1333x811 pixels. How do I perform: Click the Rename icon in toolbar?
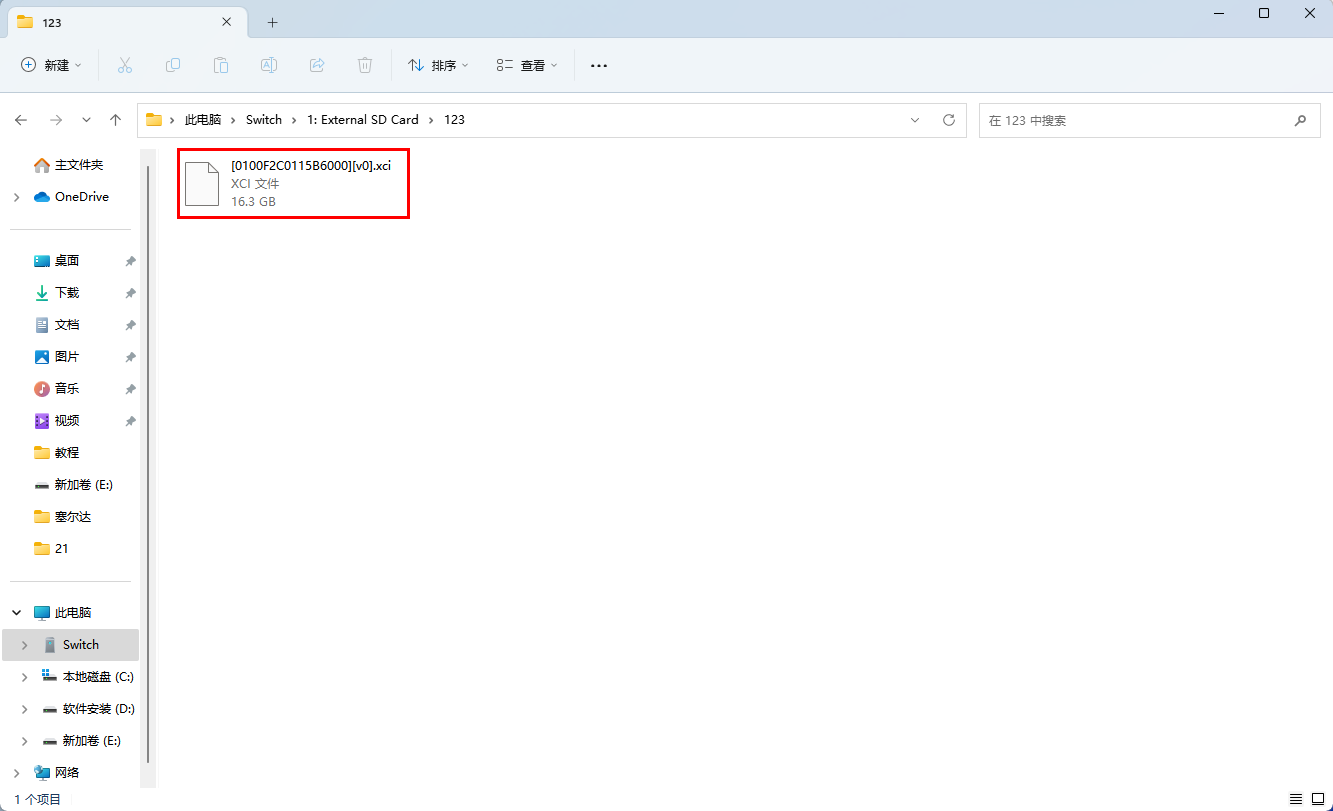(x=269, y=65)
